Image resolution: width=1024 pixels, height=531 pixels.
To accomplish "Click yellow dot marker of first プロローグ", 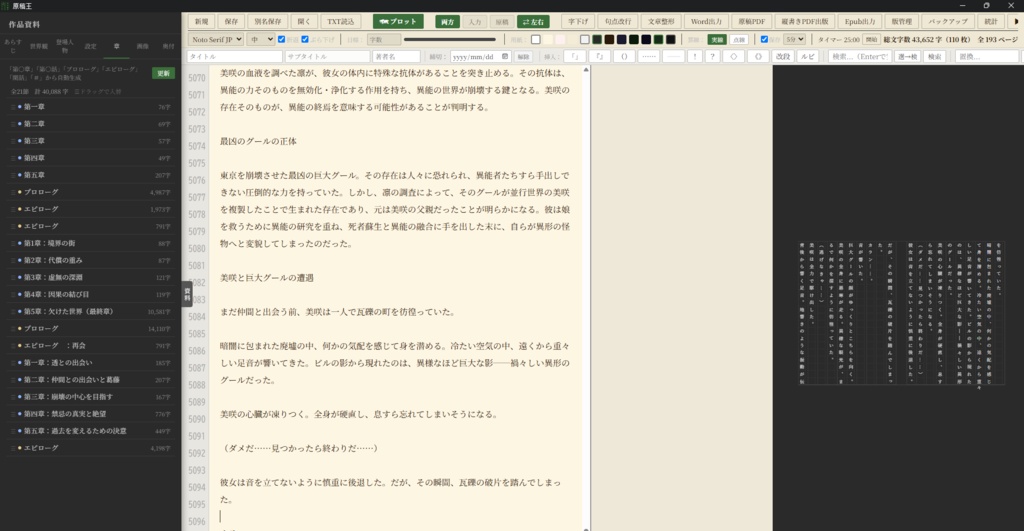I will tap(20, 192).
